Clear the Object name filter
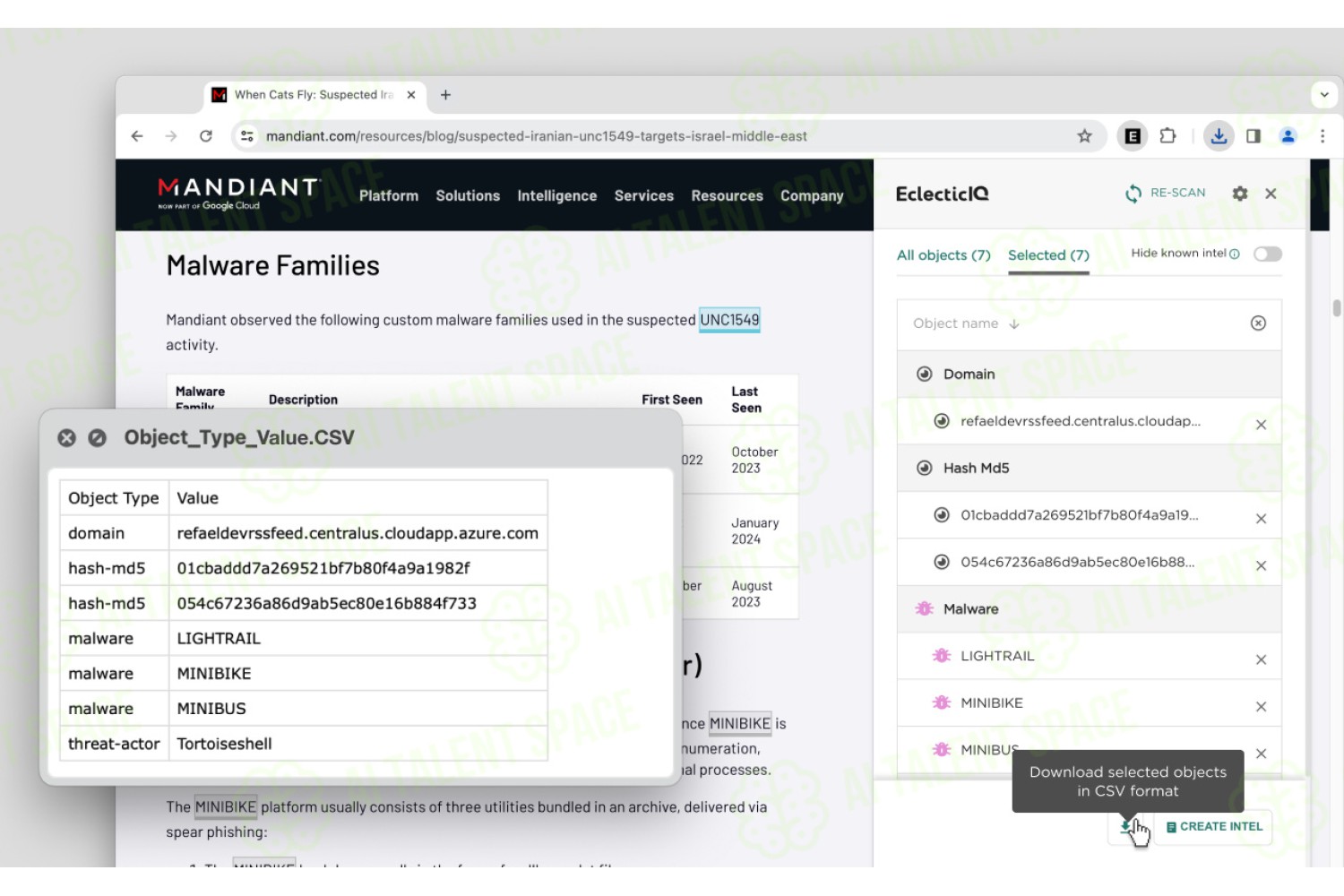Screen dimensions: 1344x896 point(1258,323)
